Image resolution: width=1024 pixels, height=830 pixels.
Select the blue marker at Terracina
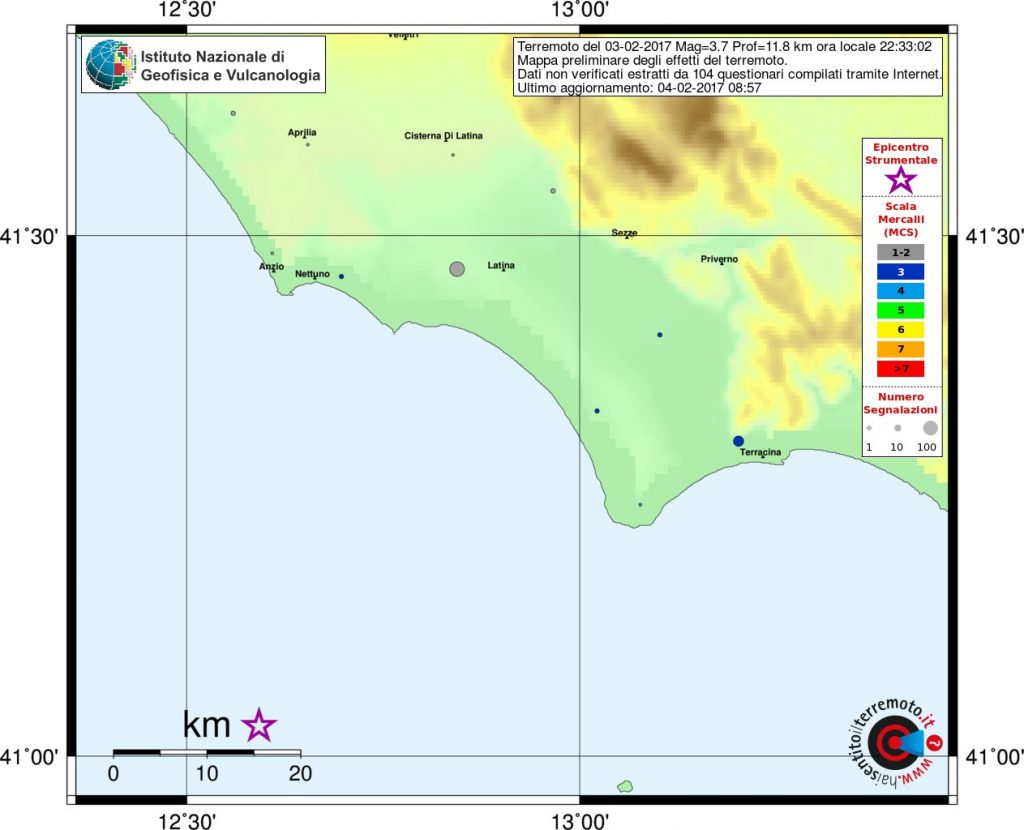738,441
